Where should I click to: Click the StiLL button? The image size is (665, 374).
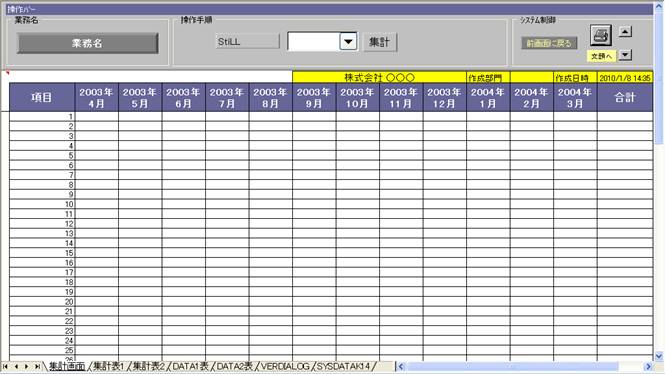click(x=247, y=42)
